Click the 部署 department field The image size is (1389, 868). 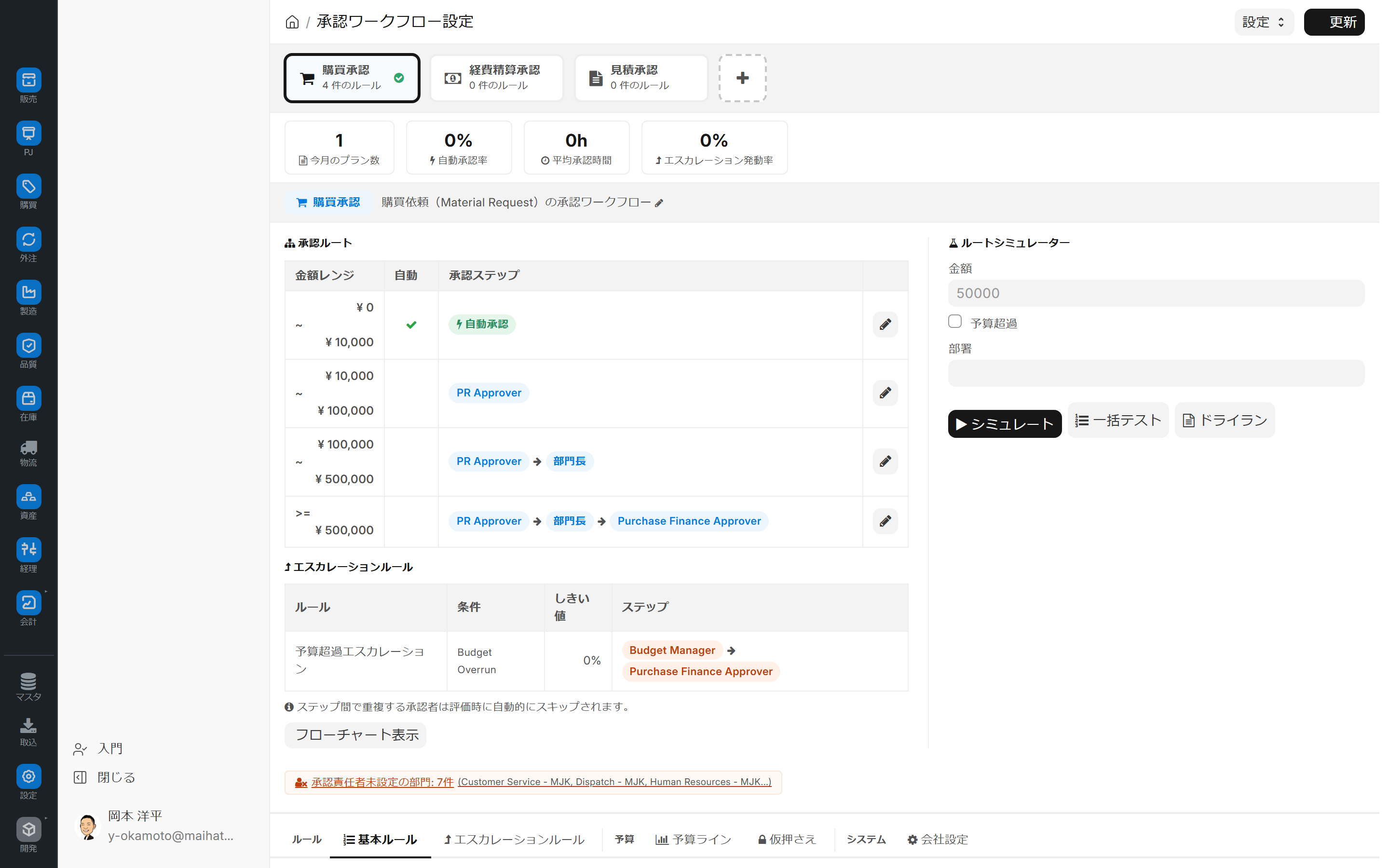tap(1156, 374)
